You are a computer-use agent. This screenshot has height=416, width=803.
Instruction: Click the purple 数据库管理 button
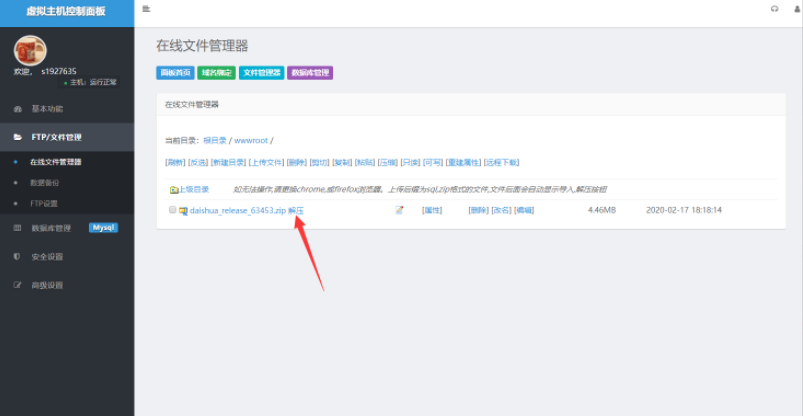pos(310,73)
